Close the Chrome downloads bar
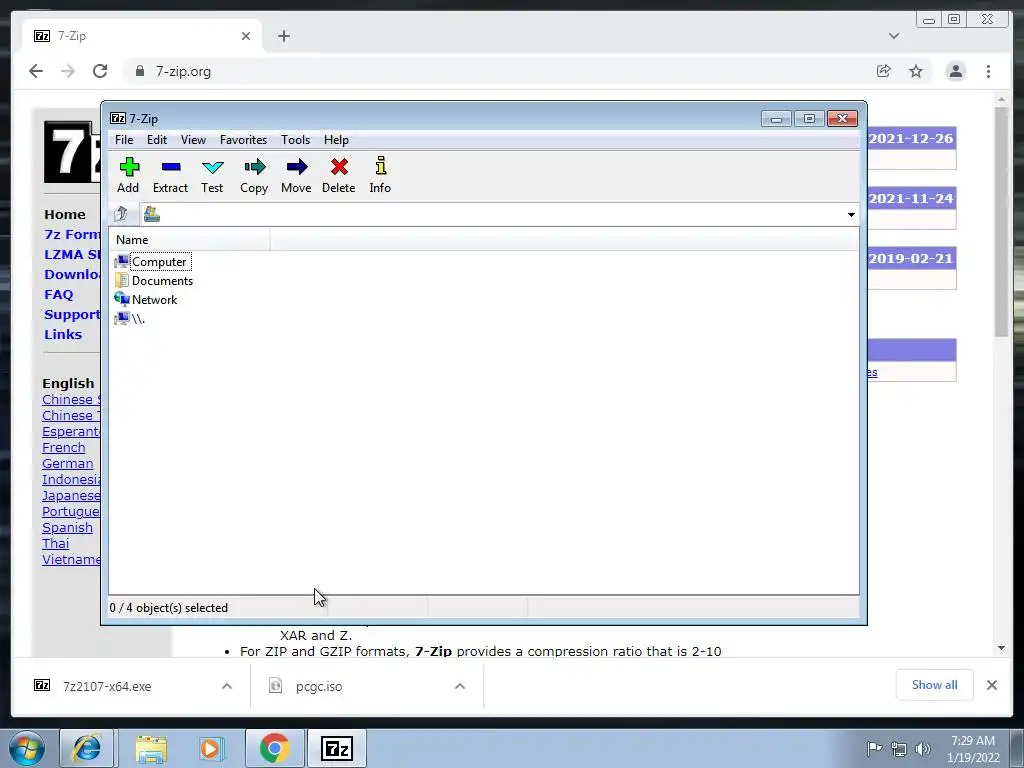The image size is (1024, 768). [992, 685]
